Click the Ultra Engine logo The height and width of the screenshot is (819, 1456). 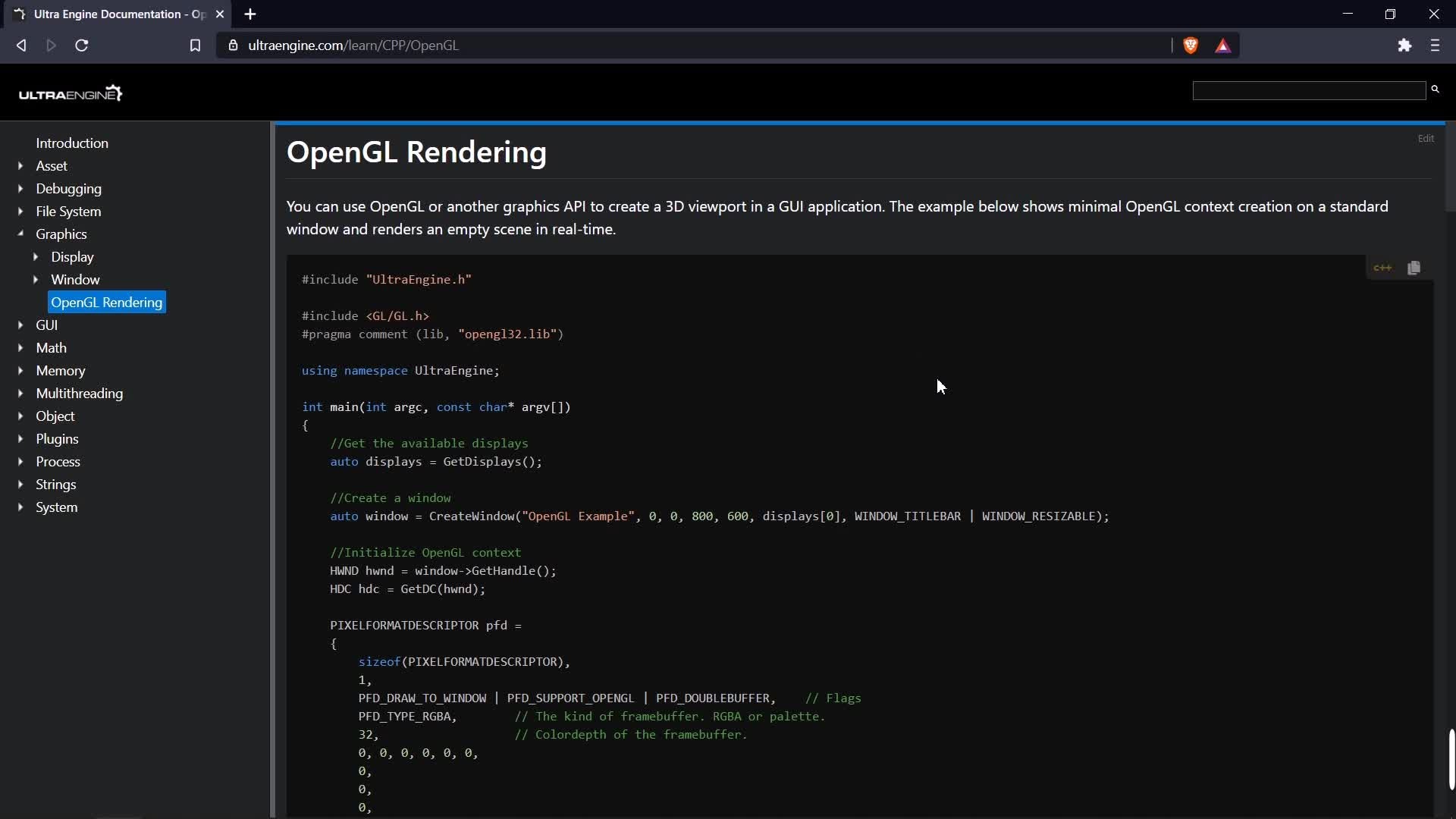(71, 93)
